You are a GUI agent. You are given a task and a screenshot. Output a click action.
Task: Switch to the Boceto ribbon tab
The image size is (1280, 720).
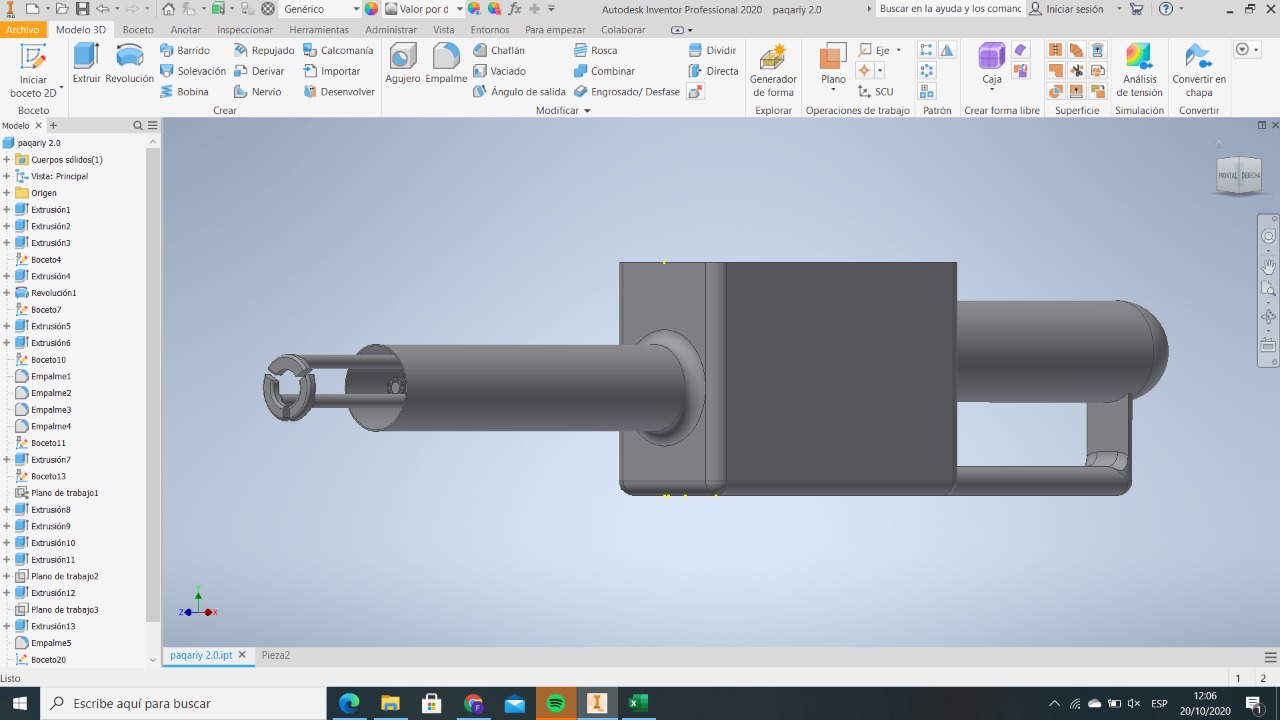138,30
